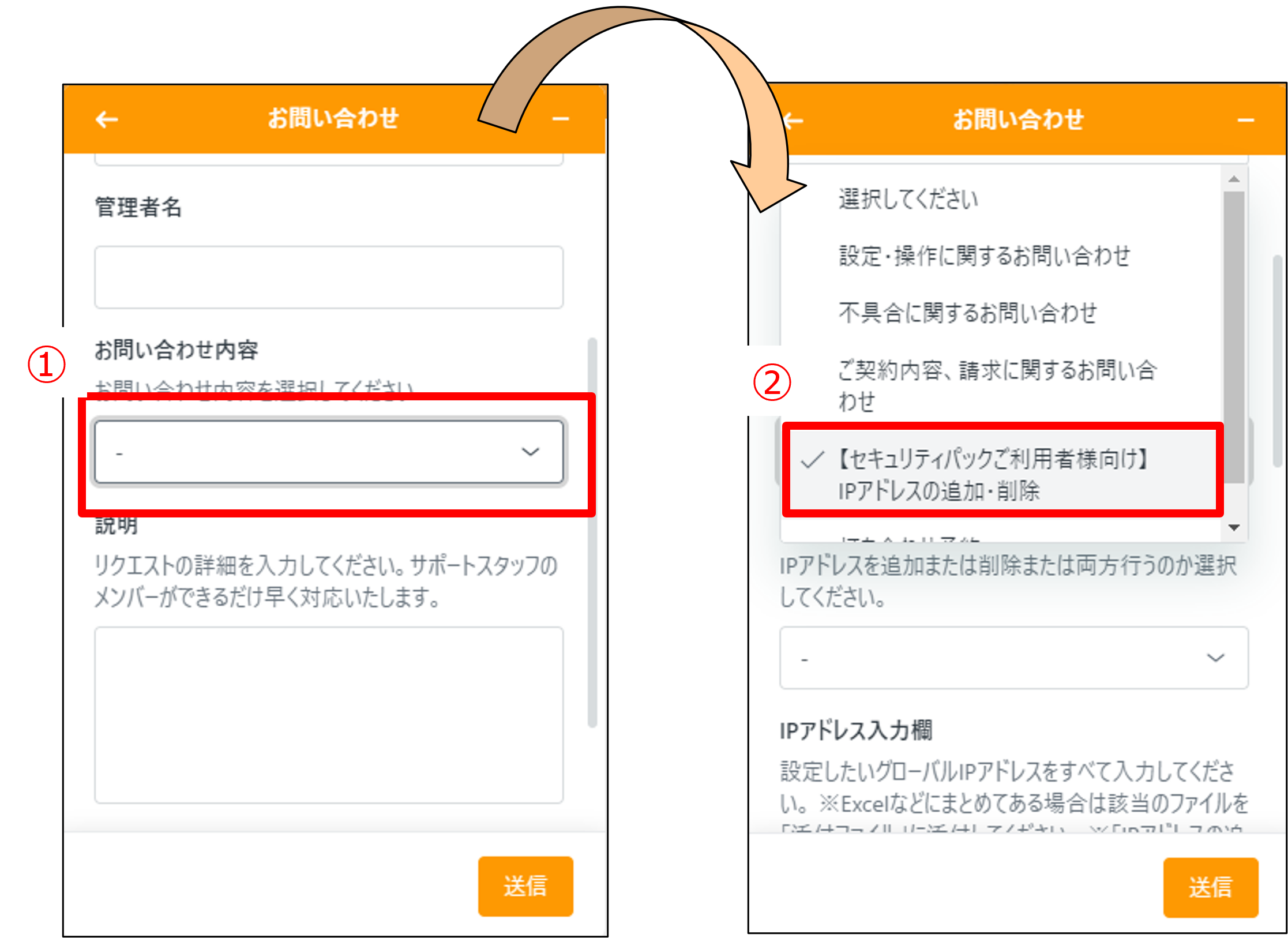1288x938 pixels.
Task: Open IP address add/delete selection dropdown
Action: click(x=1013, y=658)
